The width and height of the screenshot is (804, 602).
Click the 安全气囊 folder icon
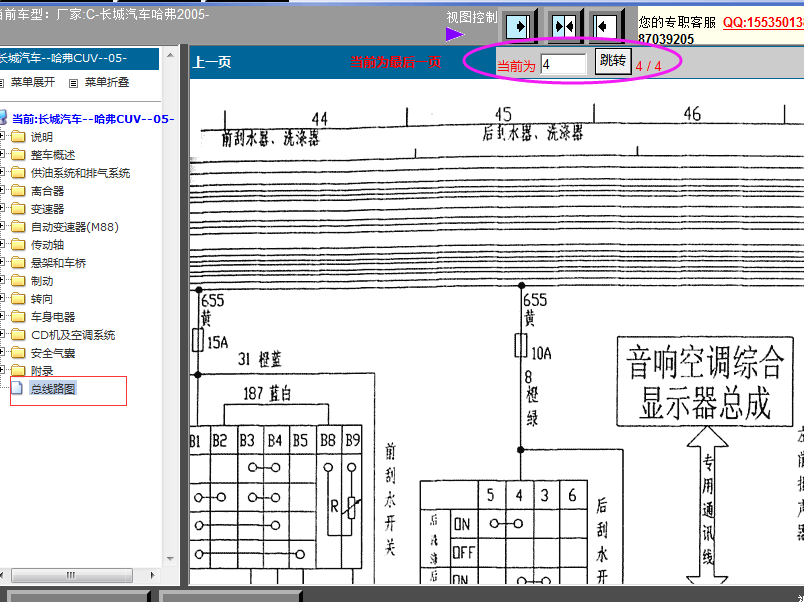(18, 352)
